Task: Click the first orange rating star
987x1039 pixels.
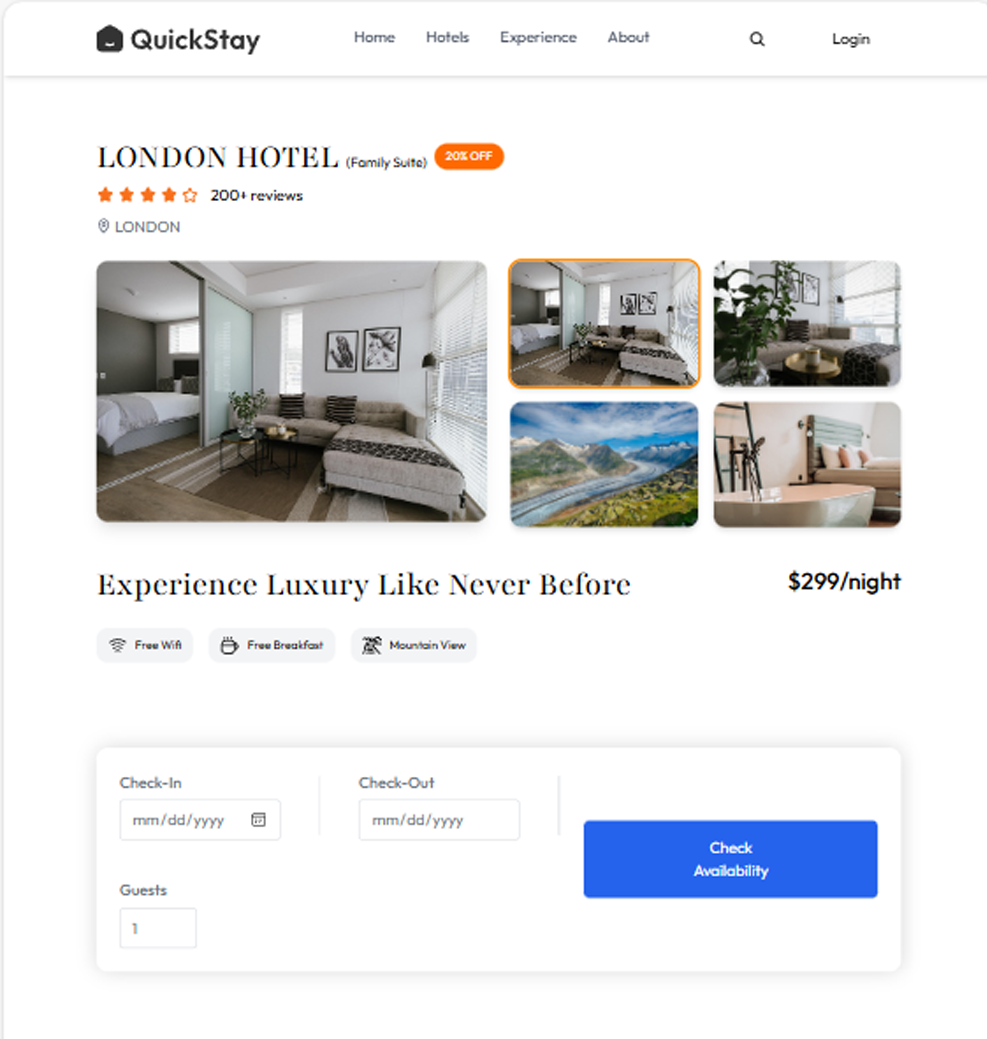Action: point(105,195)
